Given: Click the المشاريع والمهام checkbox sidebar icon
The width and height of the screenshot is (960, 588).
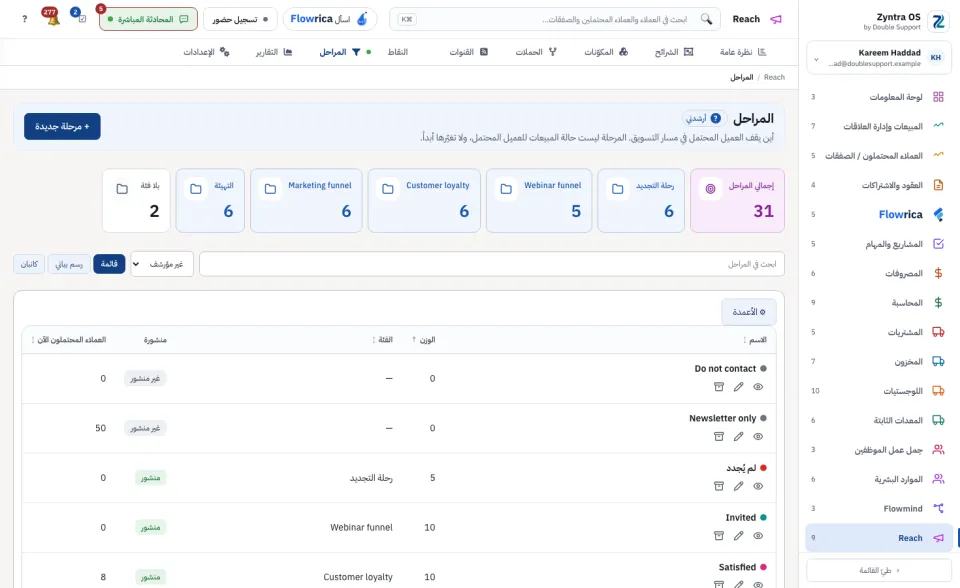Looking at the screenshot, I should click(x=938, y=244).
